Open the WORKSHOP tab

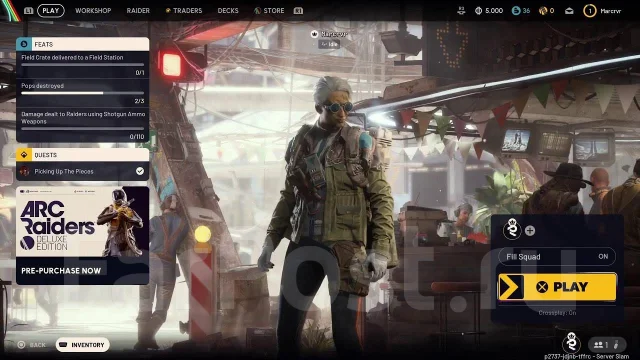click(x=93, y=11)
